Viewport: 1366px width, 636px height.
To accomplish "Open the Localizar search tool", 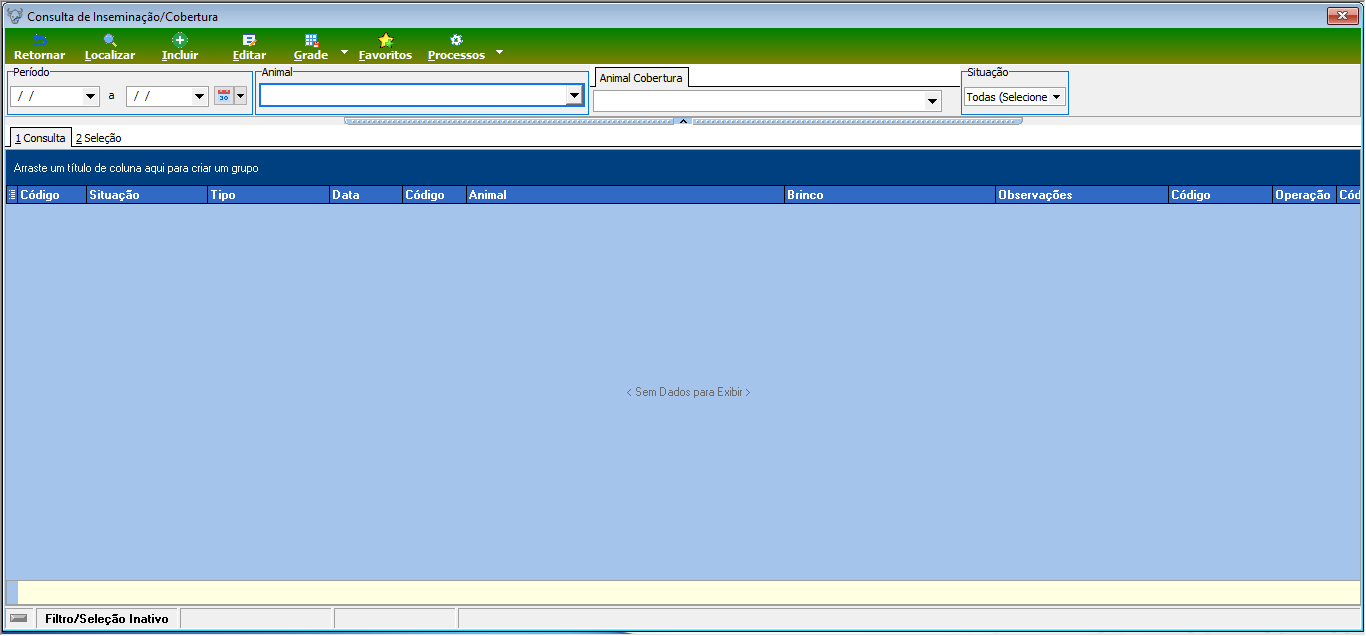I will 110,47.
